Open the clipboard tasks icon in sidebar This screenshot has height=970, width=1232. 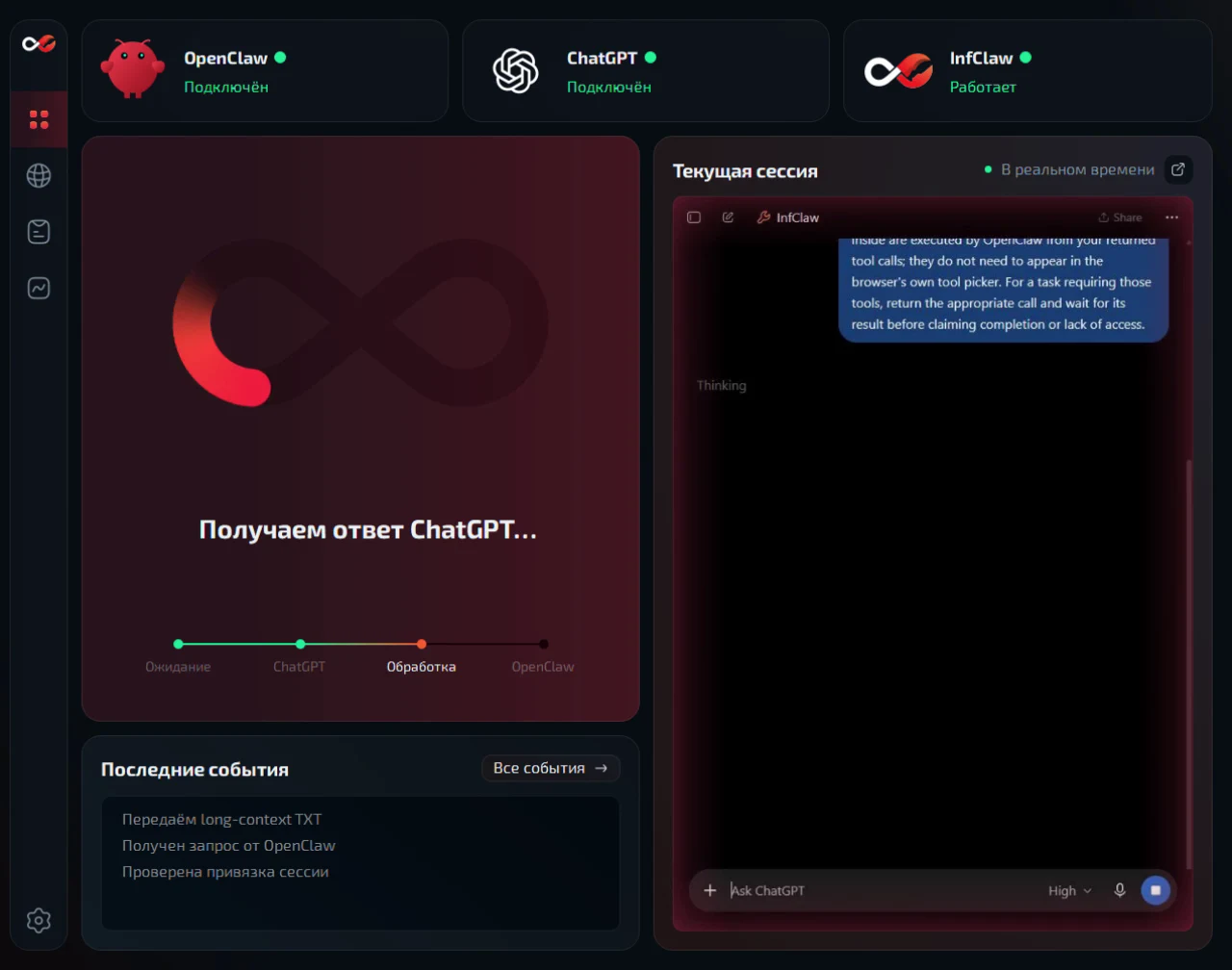38,231
